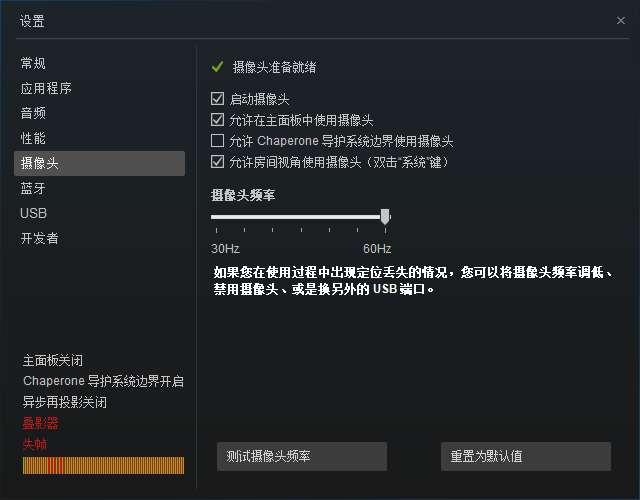Enable camera for Chaperone 导护系统边界

click(x=218, y=141)
